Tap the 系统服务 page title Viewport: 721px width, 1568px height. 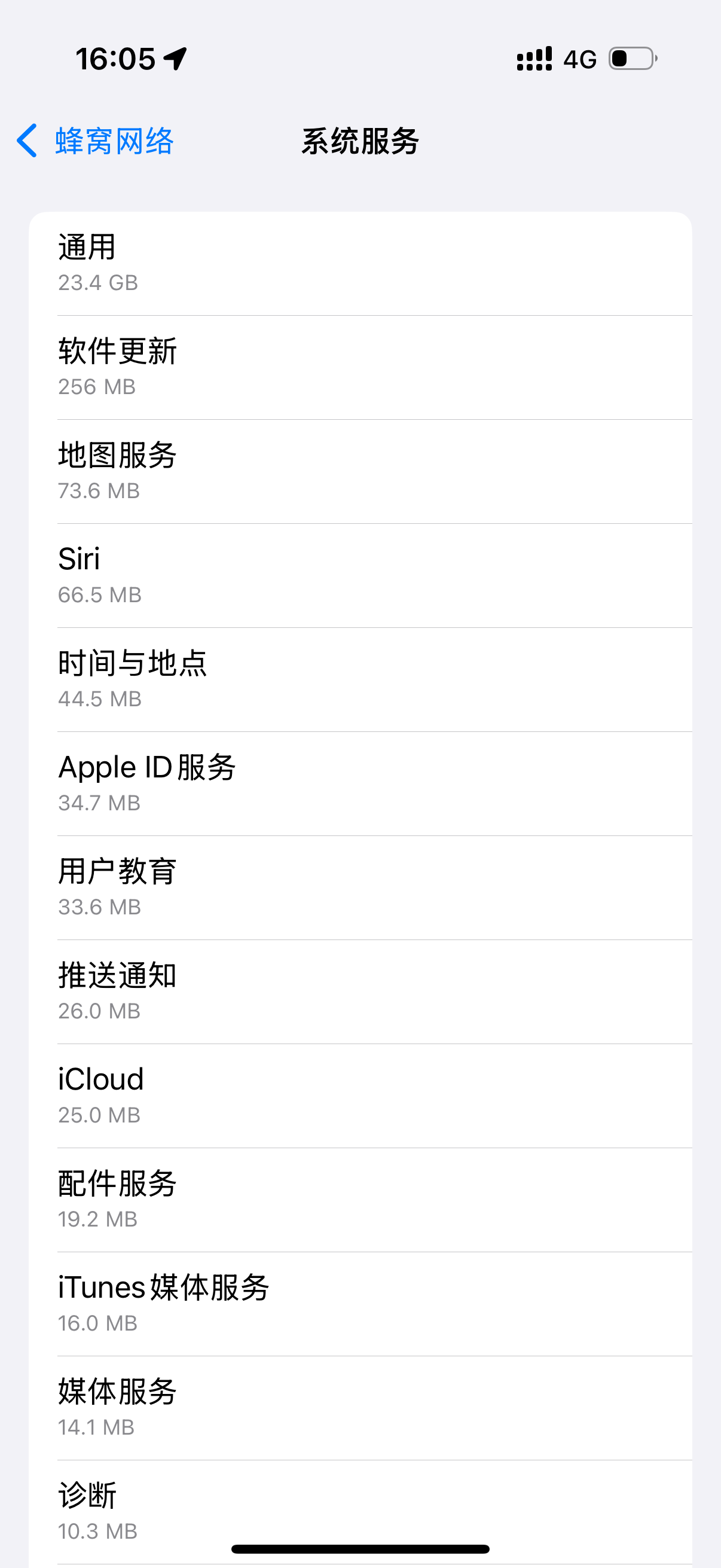pyautogui.click(x=360, y=141)
